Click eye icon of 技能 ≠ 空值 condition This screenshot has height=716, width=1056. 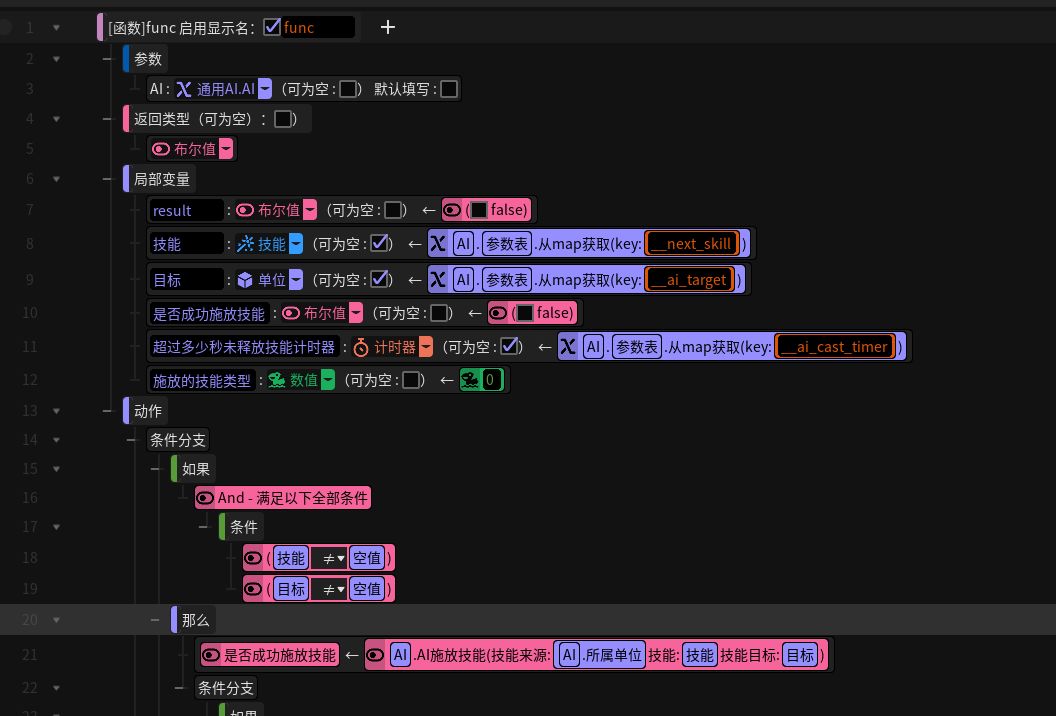point(253,558)
